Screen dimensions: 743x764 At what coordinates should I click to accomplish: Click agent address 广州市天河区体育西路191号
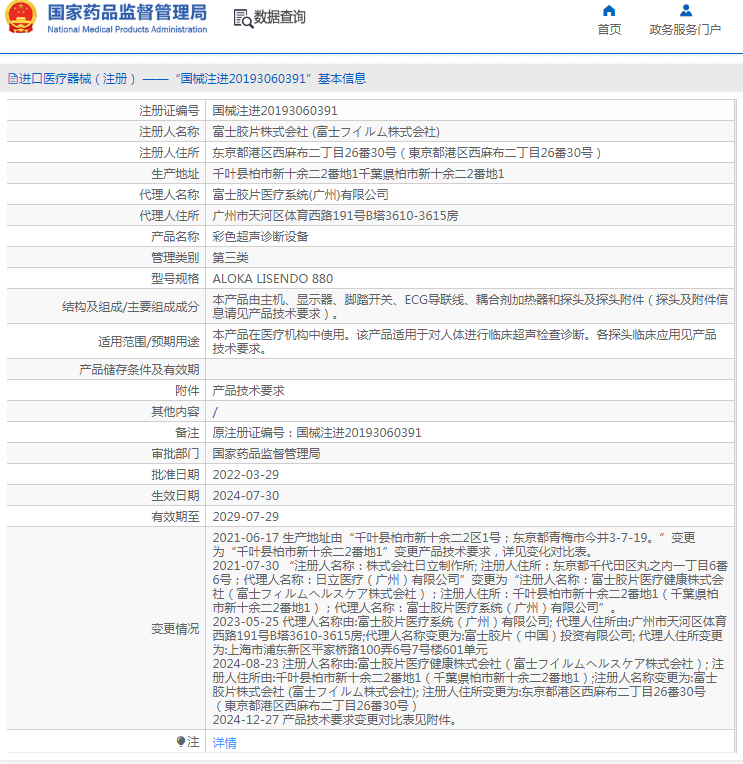335,215
